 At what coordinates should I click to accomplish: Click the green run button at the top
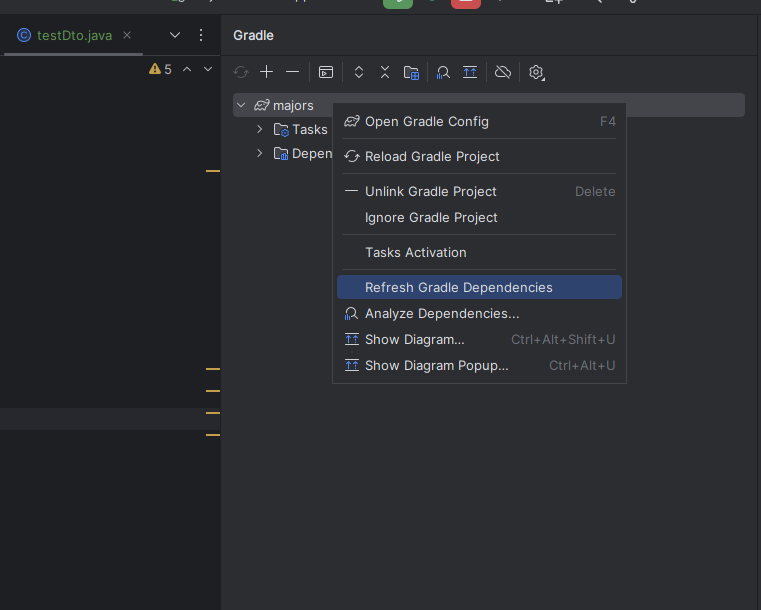(398, 3)
